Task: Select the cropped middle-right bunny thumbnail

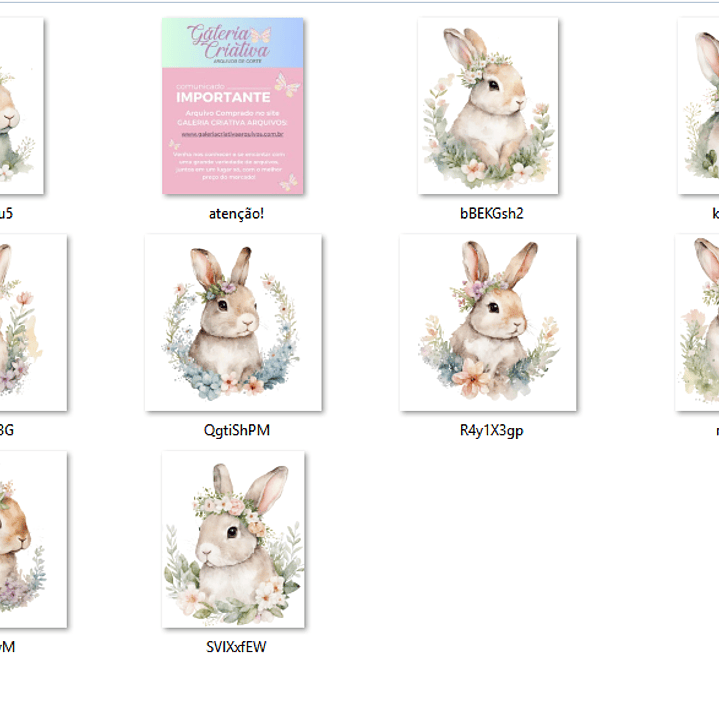Action: 698,322
